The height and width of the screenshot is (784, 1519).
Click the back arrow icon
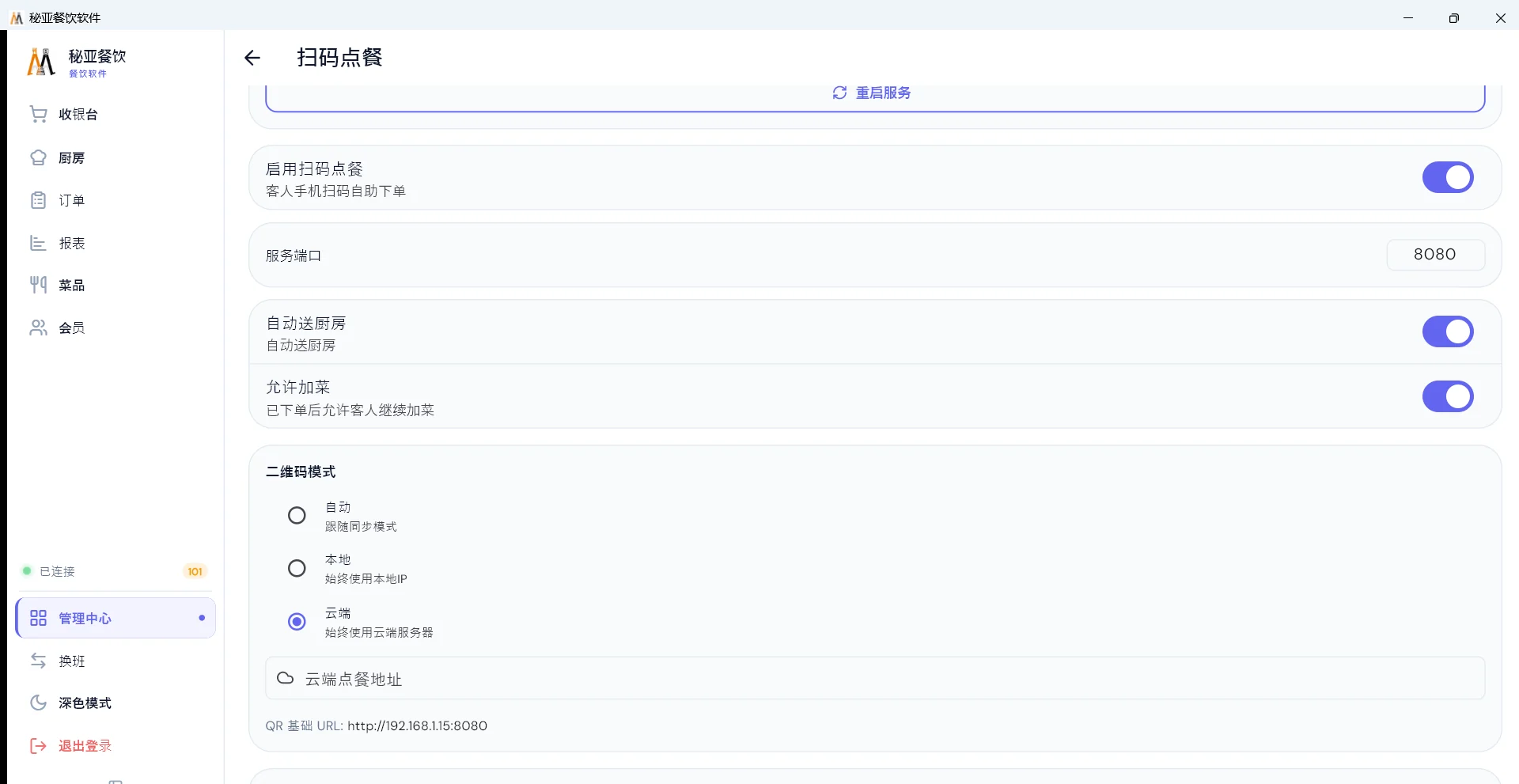tap(252, 58)
